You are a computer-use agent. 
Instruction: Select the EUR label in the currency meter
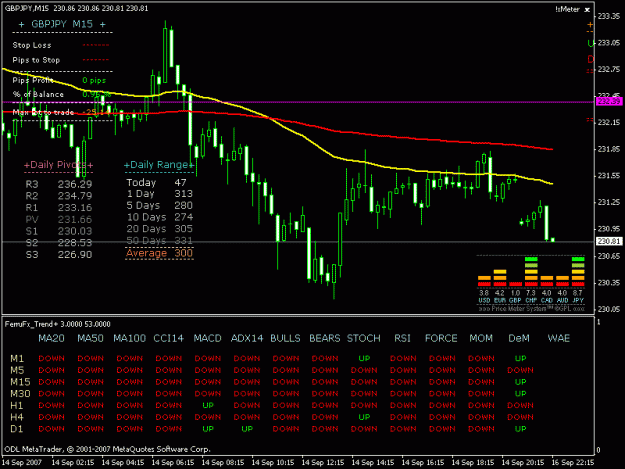click(499, 300)
